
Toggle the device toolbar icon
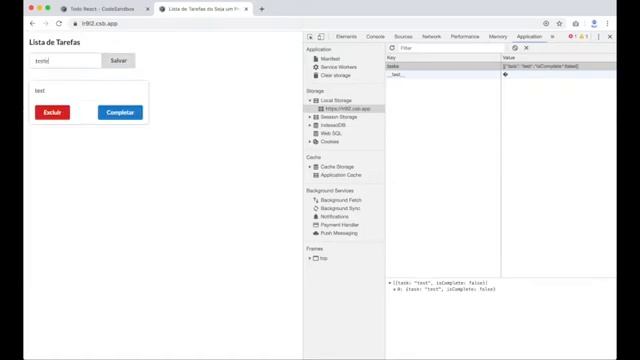pos(321,37)
